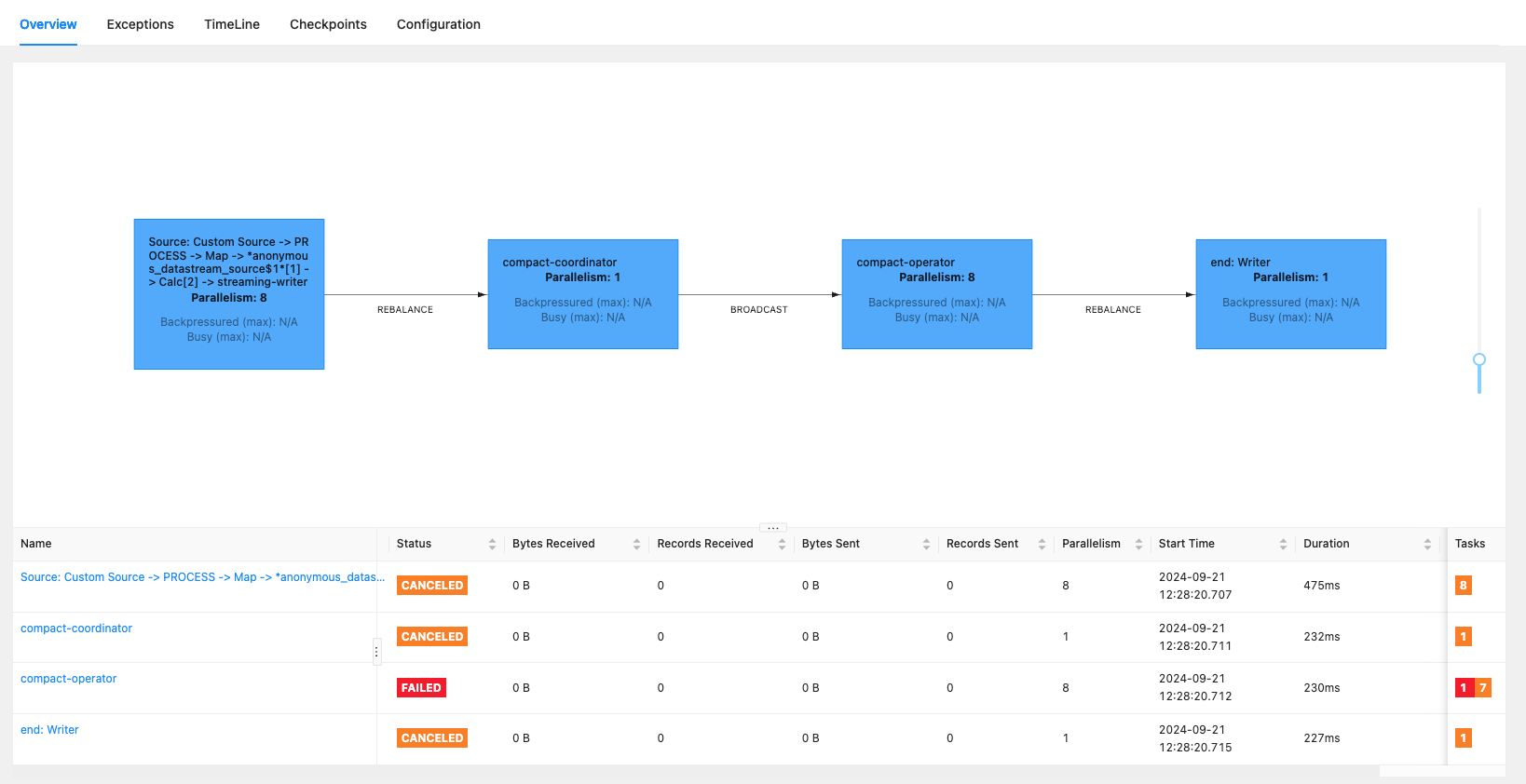Open the Exceptions tab

point(141,24)
